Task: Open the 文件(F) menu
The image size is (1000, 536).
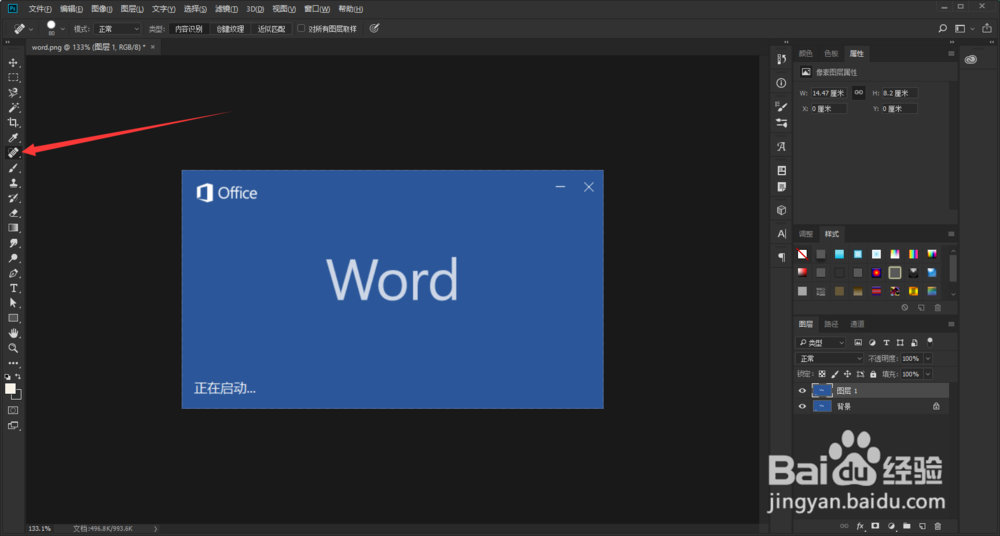Action: [40, 9]
